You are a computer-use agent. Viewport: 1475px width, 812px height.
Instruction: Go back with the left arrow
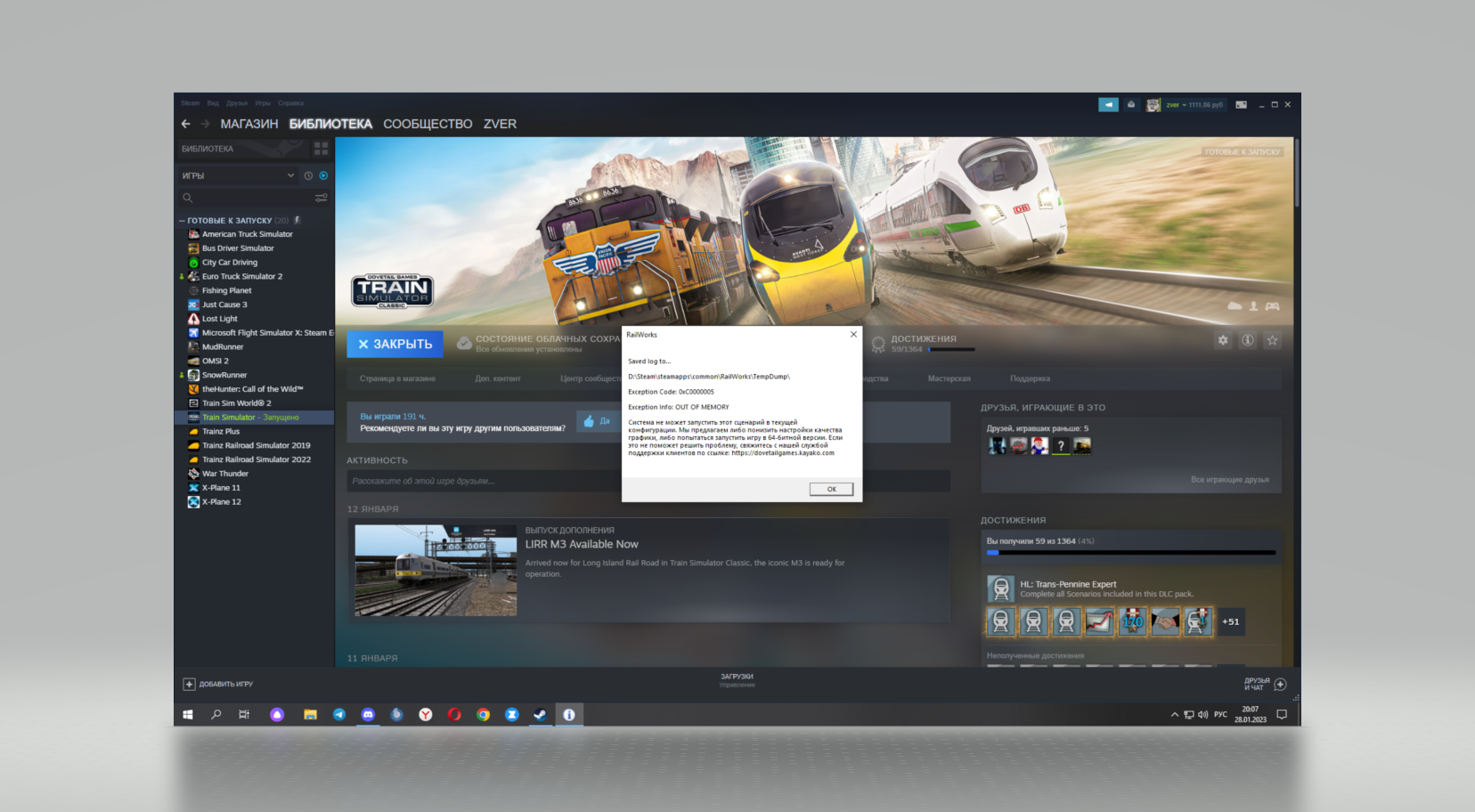(185, 124)
